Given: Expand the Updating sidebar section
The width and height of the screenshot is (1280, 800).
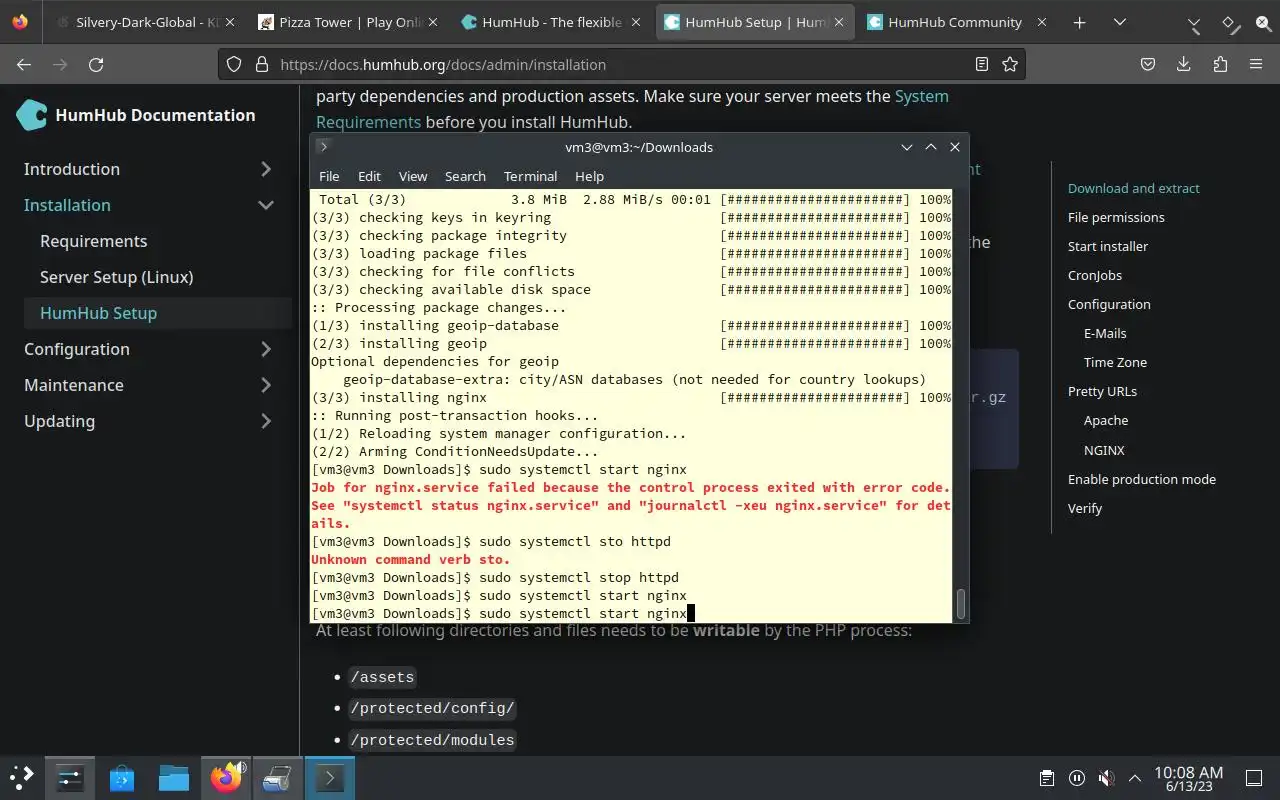Looking at the screenshot, I should coord(266,421).
